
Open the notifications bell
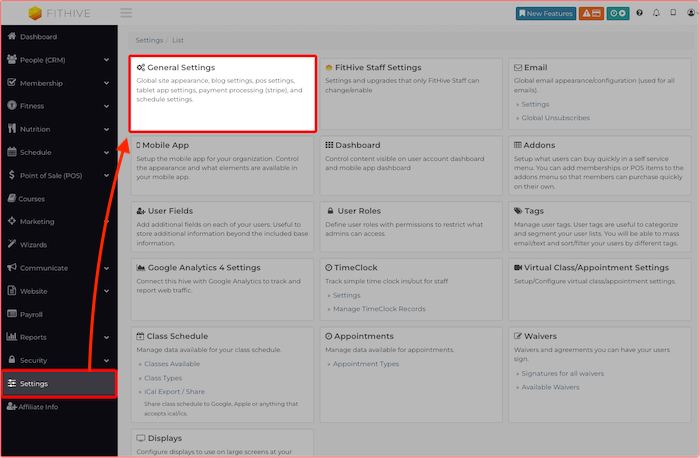[x=656, y=13]
